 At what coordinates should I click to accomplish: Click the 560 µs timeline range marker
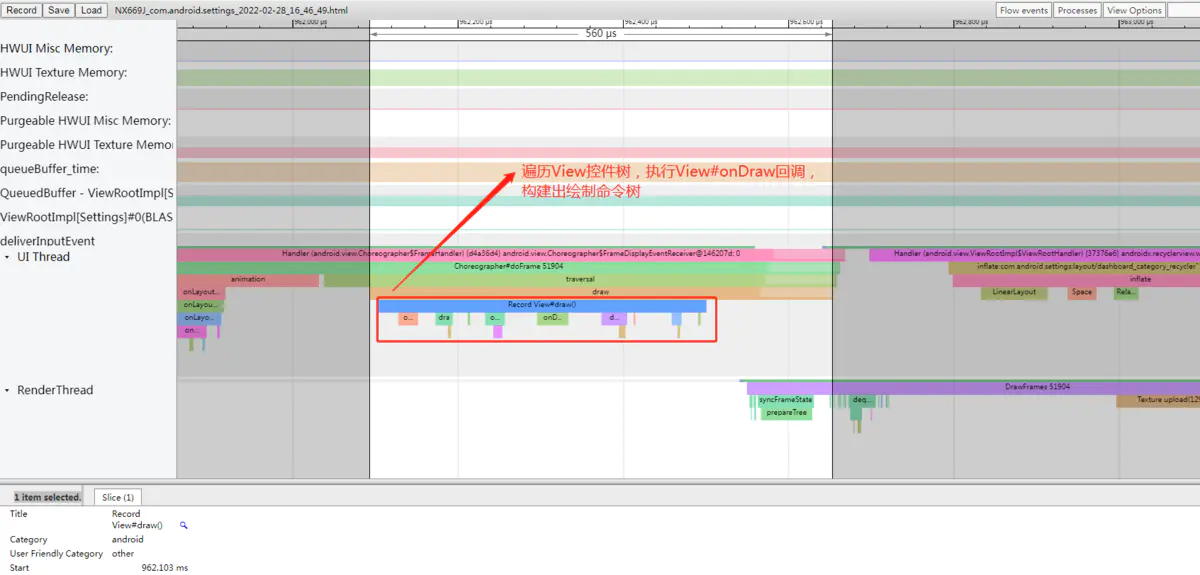600,33
